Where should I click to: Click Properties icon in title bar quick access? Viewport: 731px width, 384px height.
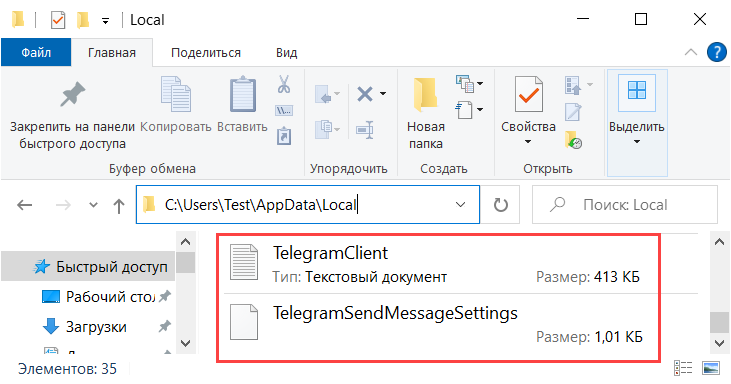pyautogui.click(x=58, y=20)
